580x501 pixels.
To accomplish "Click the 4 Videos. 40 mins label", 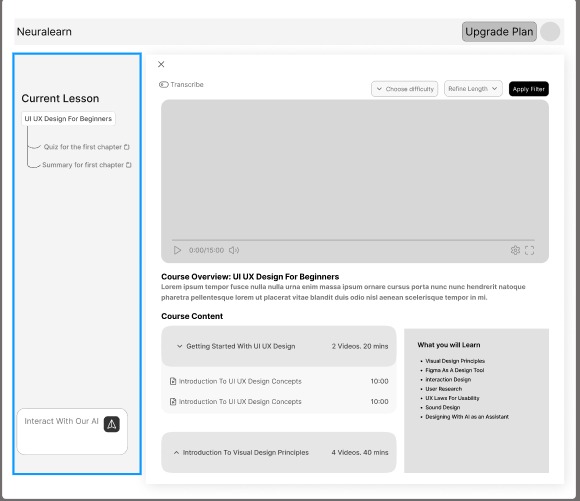I will pos(360,452).
